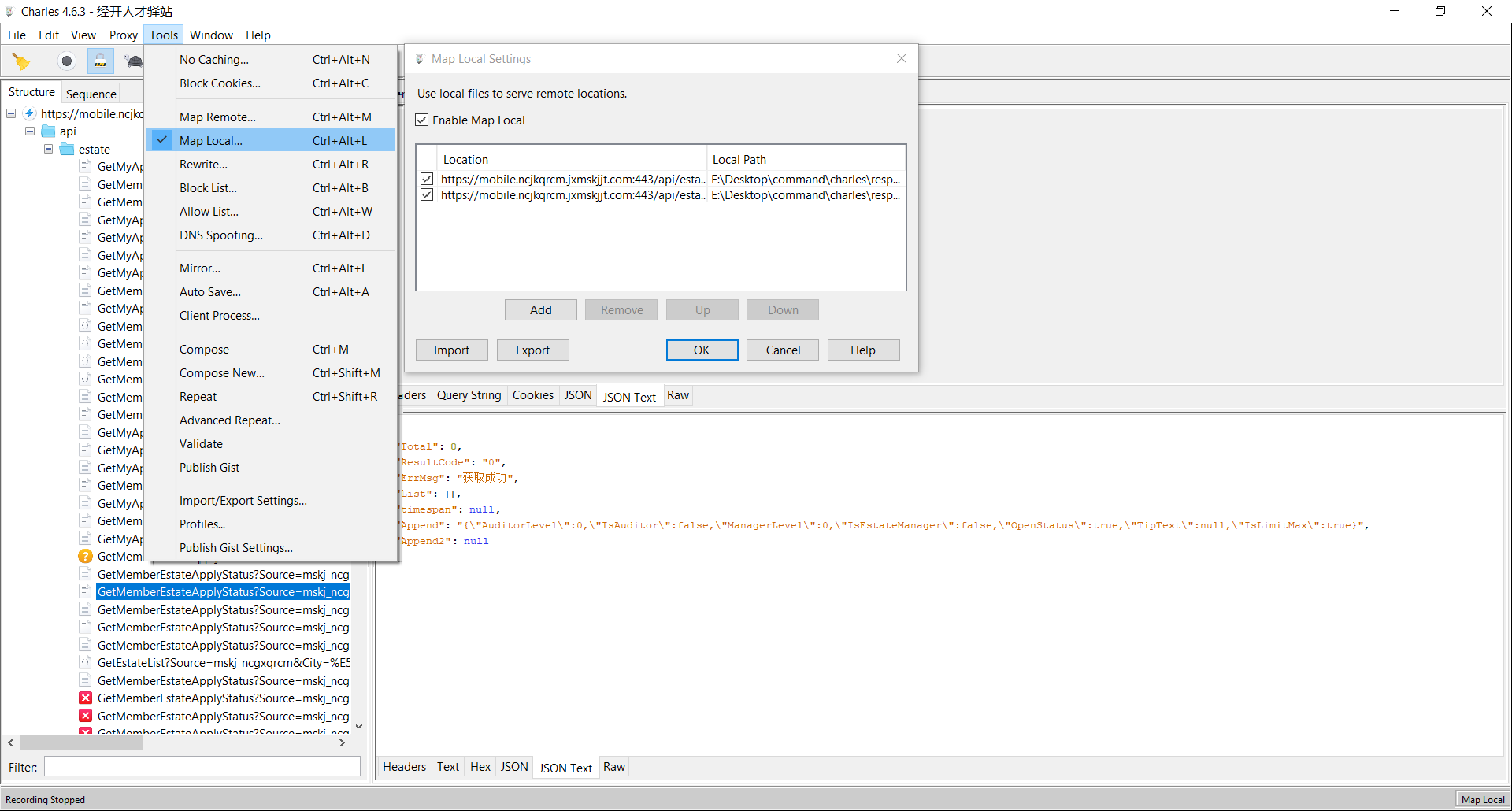
Task: Uncheck the Enable Map Local checkbox
Action: pyautogui.click(x=422, y=120)
